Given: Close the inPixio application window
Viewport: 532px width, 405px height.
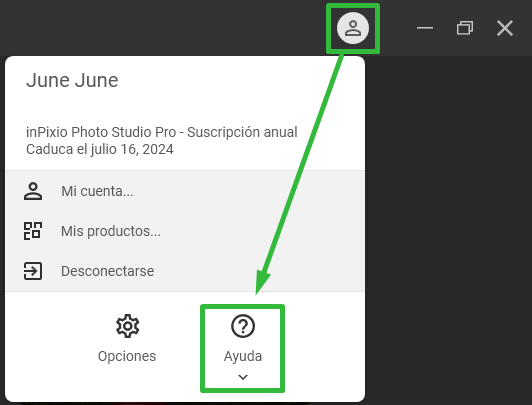Looking at the screenshot, I should 505,28.
